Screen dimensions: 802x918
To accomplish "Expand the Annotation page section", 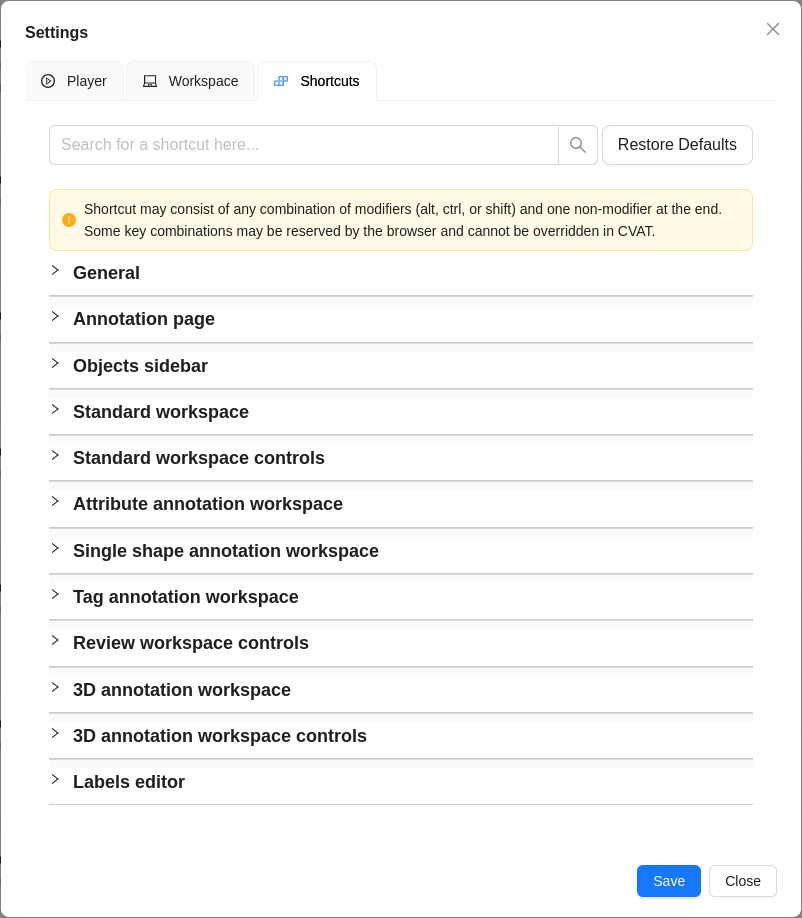I will [x=144, y=319].
